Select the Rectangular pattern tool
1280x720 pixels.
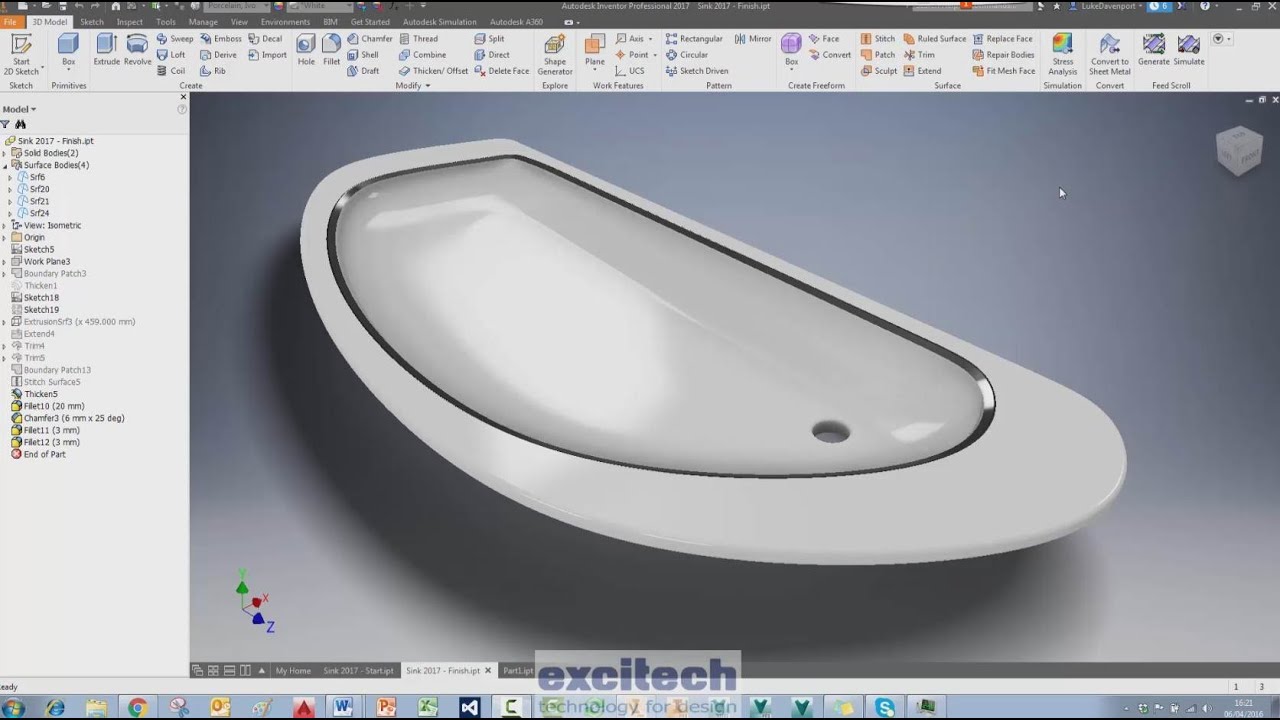point(694,39)
